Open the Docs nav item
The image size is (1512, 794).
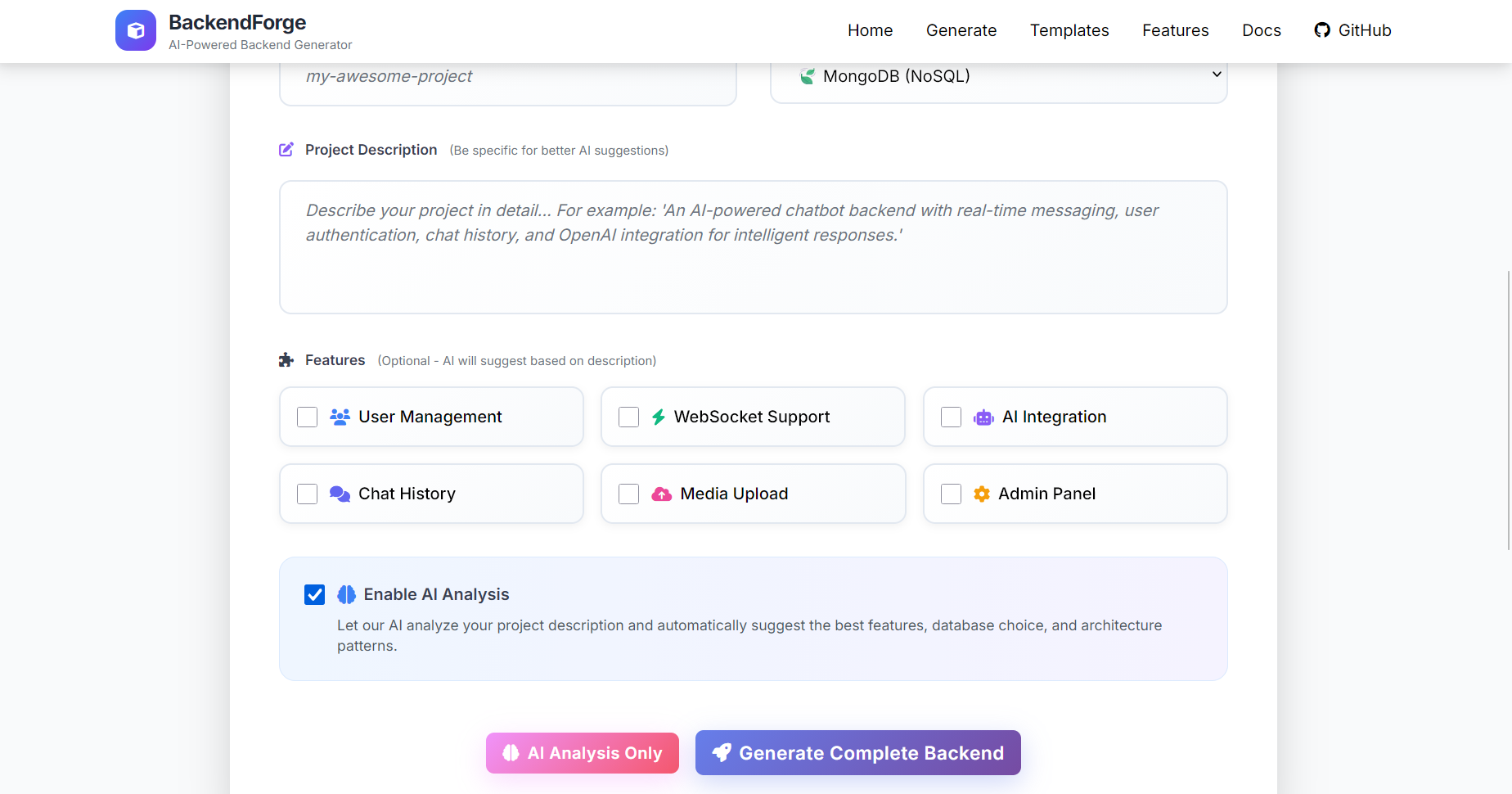coord(1262,30)
